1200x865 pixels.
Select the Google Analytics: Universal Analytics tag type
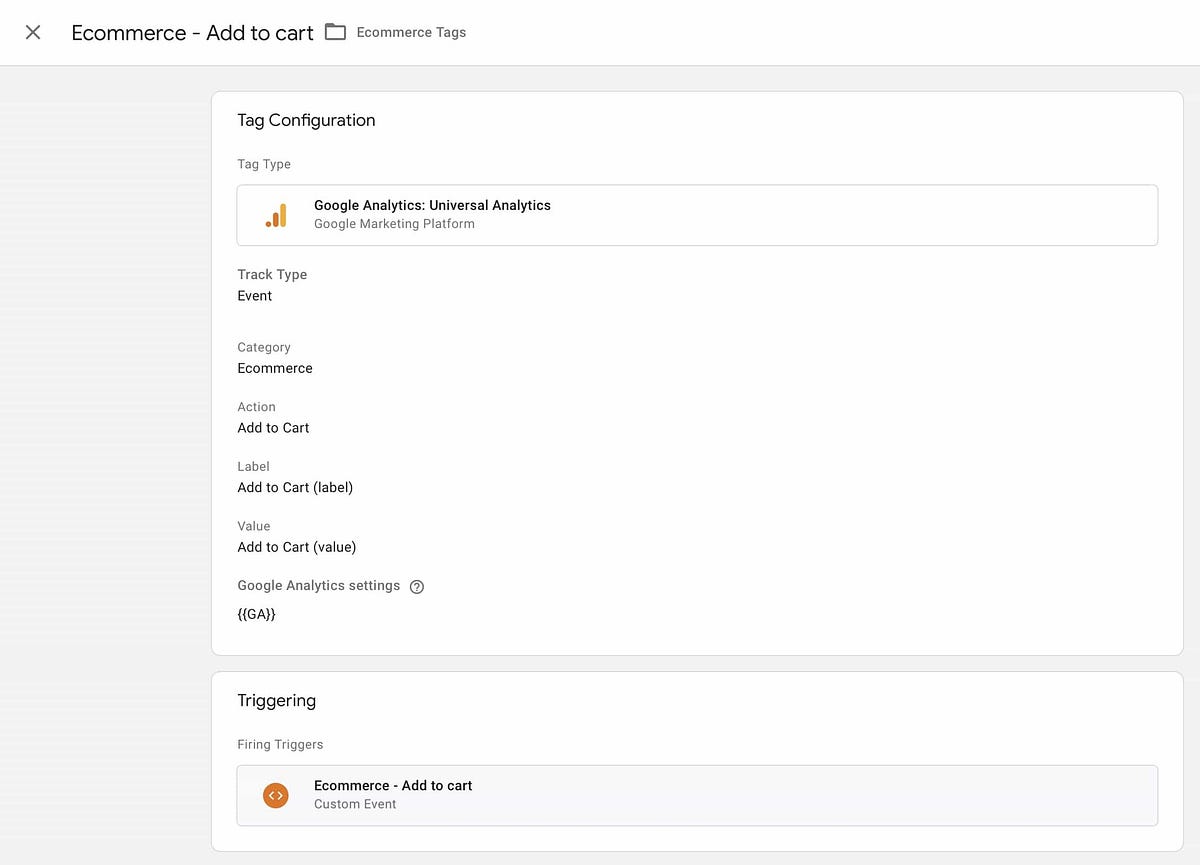tap(697, 215)
